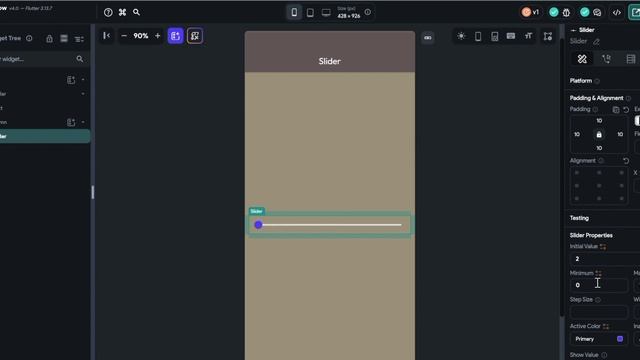Toggle device frame phone icon
This screenshot has height=360, width=640.
tap(478, 36)
